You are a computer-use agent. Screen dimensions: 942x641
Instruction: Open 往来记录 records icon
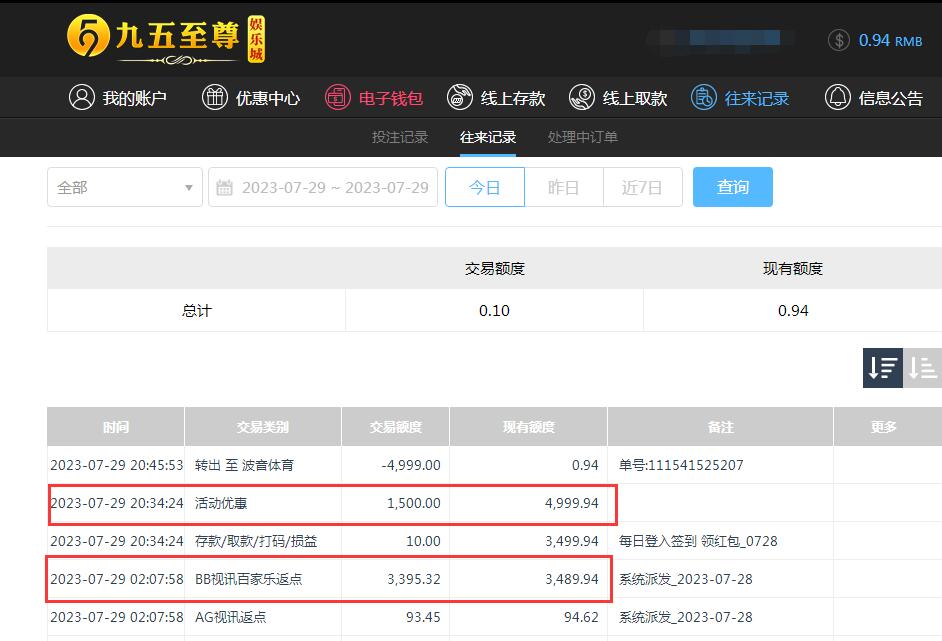click(703, 97)
